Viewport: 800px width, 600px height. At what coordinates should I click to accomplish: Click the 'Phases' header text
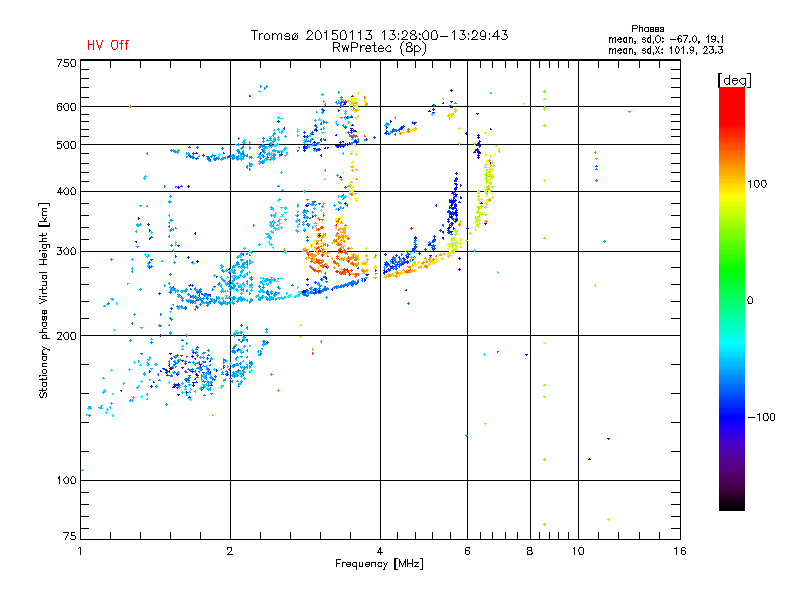647,29
